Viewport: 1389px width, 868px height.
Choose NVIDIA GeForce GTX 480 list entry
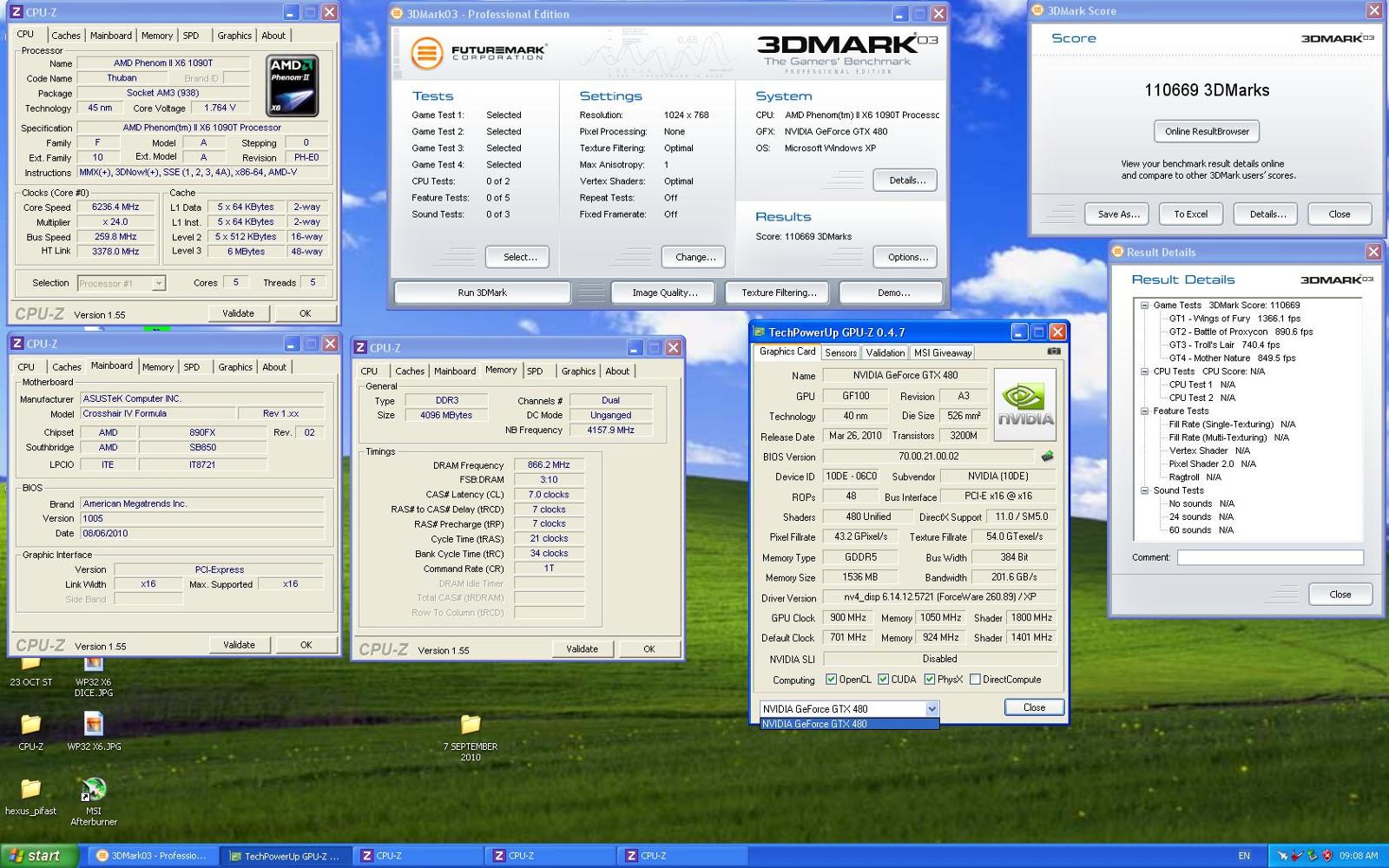(x=849, y=724)
